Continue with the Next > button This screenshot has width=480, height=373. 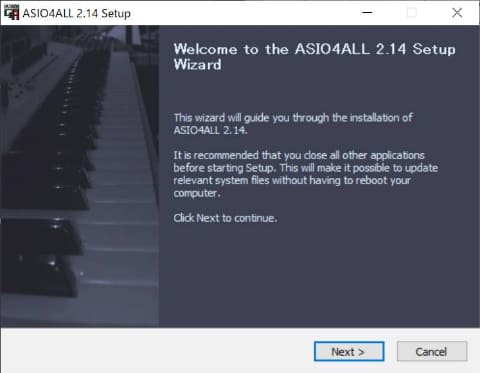click(349, 351)
